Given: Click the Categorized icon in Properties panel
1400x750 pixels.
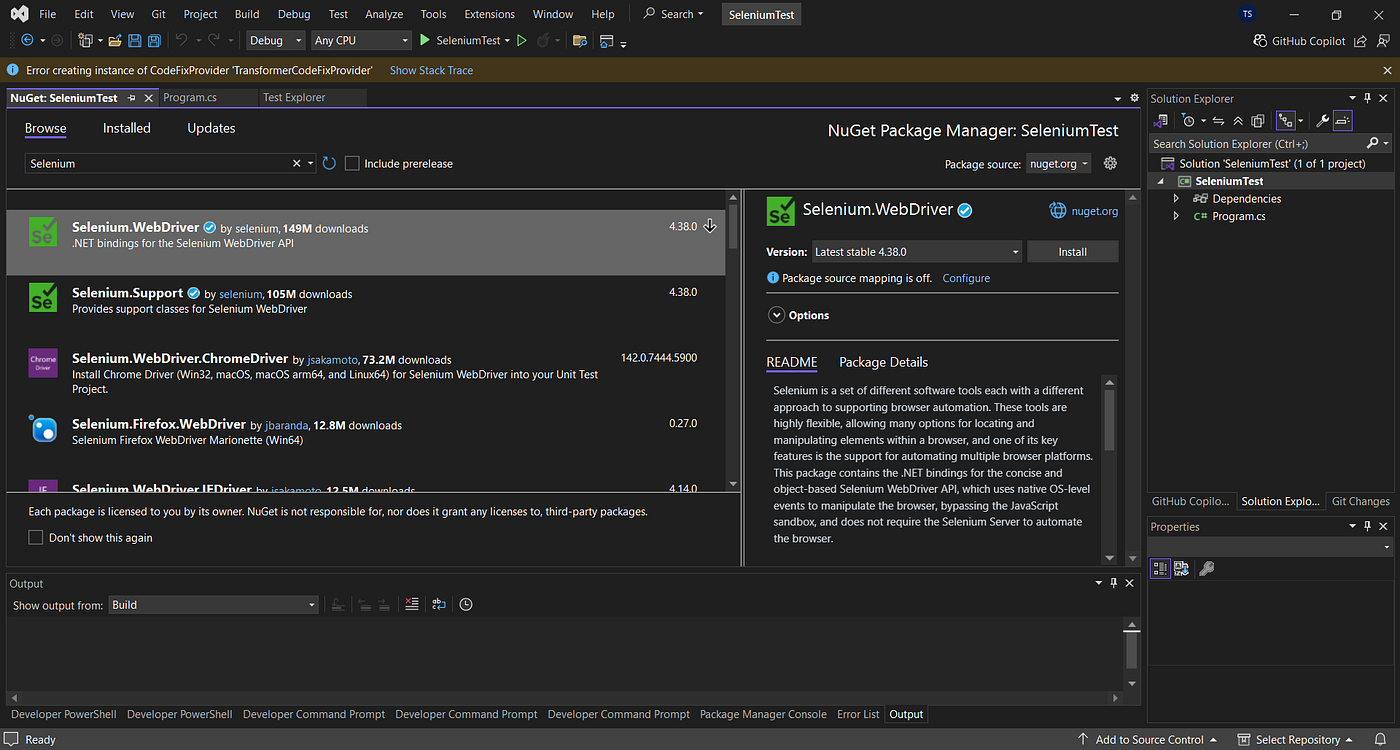Looking at the screenshot, I should click(x=1161, y=568).
